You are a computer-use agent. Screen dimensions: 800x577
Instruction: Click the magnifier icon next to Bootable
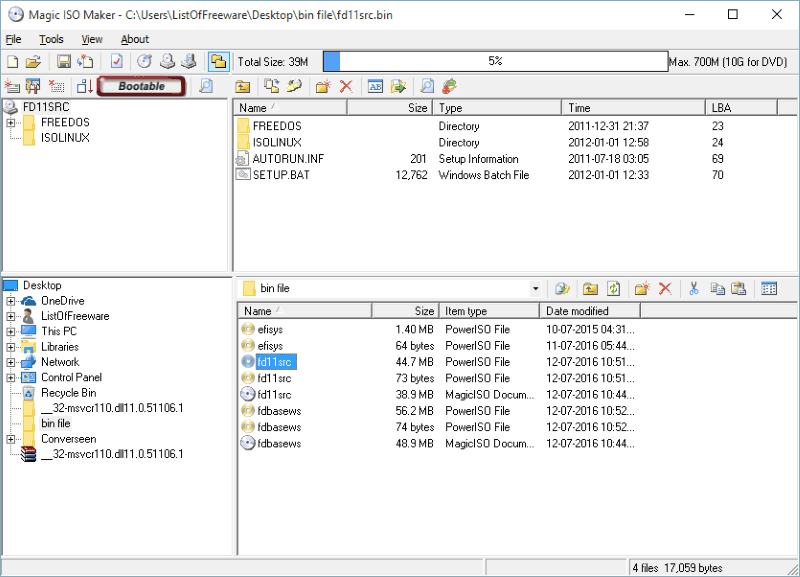(x=206, y=86)
